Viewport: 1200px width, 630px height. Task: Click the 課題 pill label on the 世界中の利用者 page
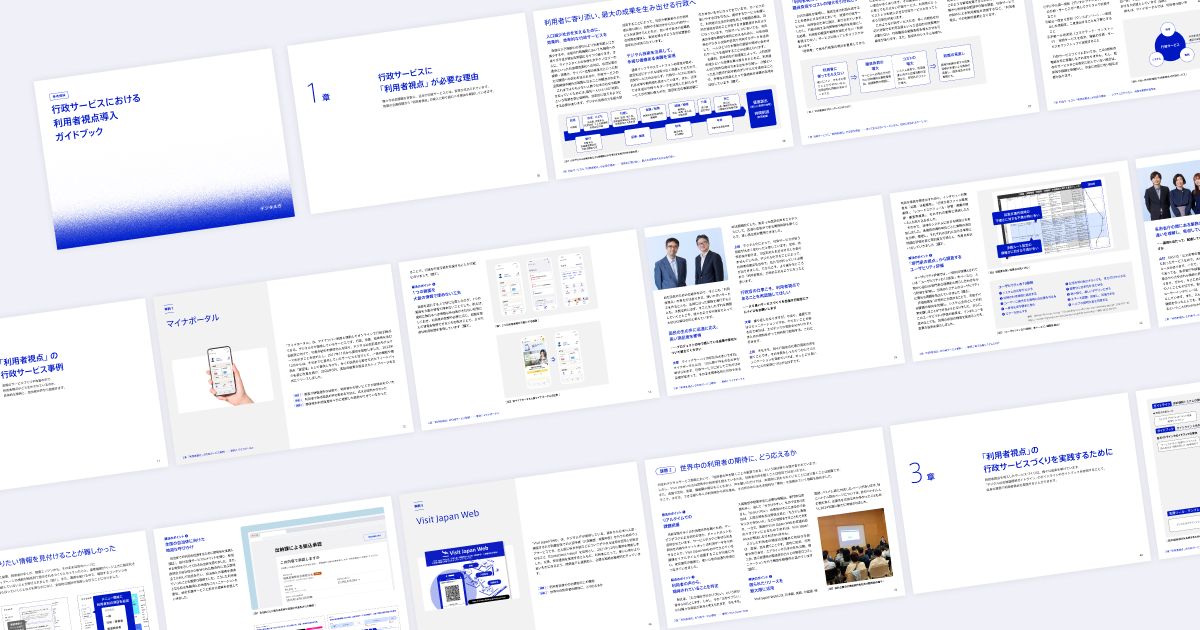664,469
